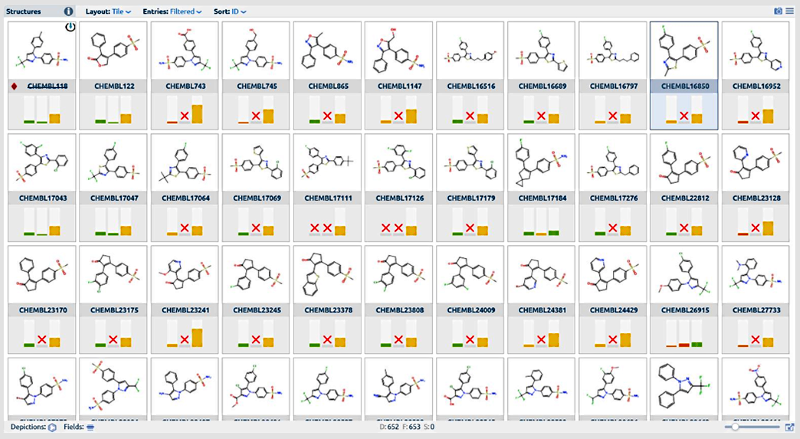Image resolution: width=800 pixels, height=439 pixels.
Task: Click the CHEMBL122 label
Action: [113, 87]
